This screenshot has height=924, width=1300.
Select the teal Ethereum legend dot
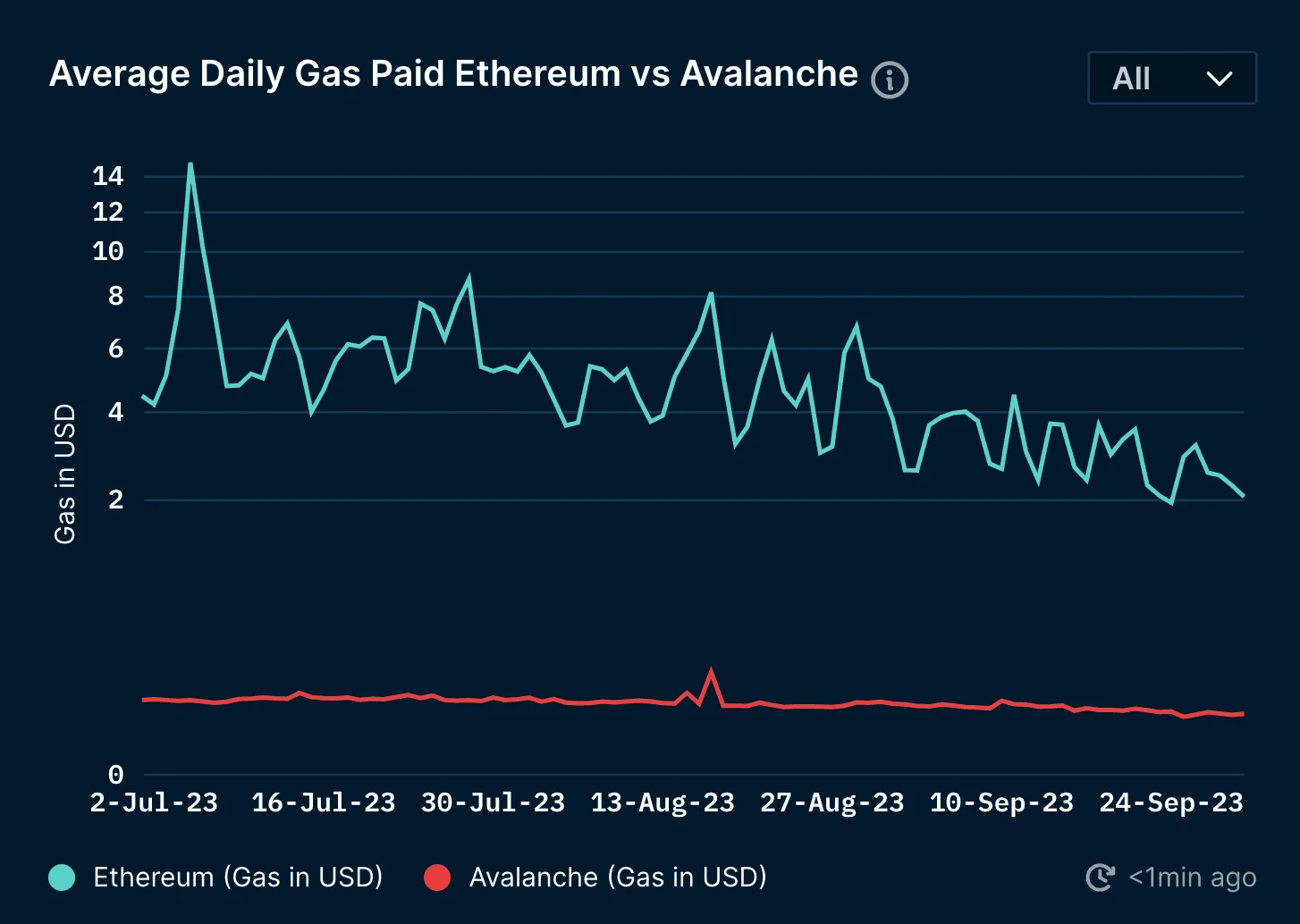[61, 877]
